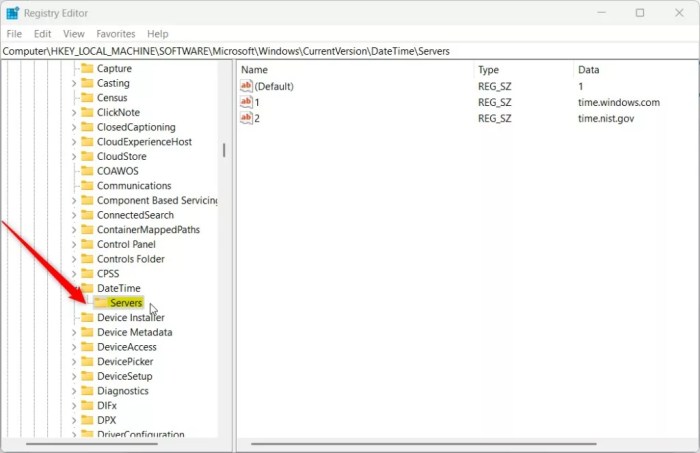The height and width of the screenshot is (453, 700).
Task: Select the Component Based Servicing folder icon
Action: (87, 200)
